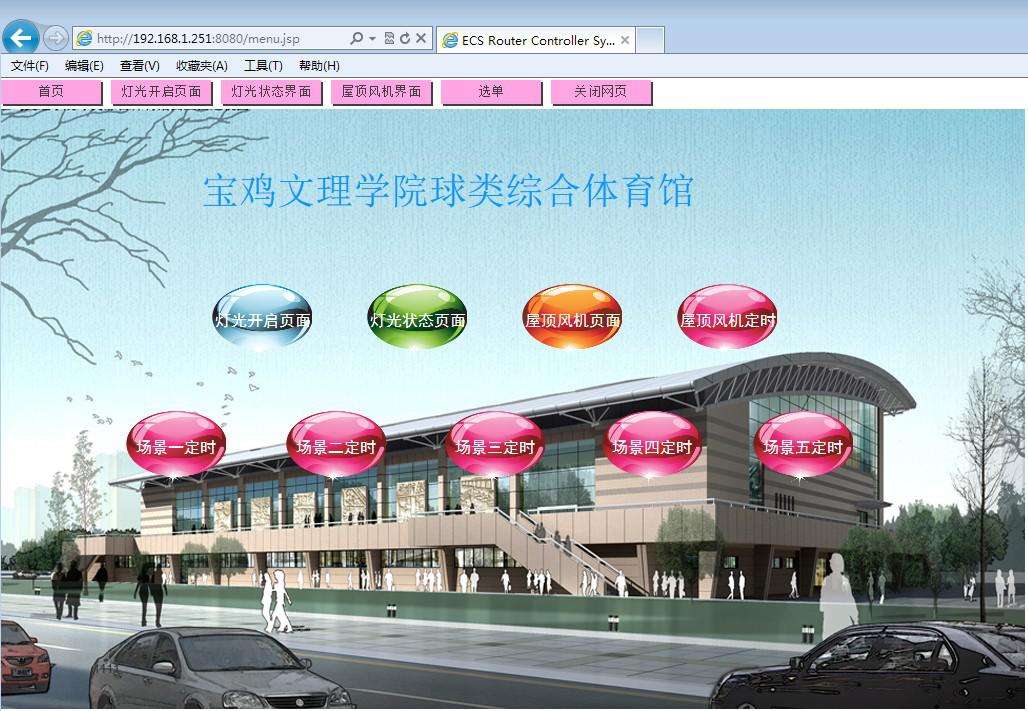Click the compatibility view icon in address bar
The width and height of the screenshot is (1028, 711).
pos(389,39)
